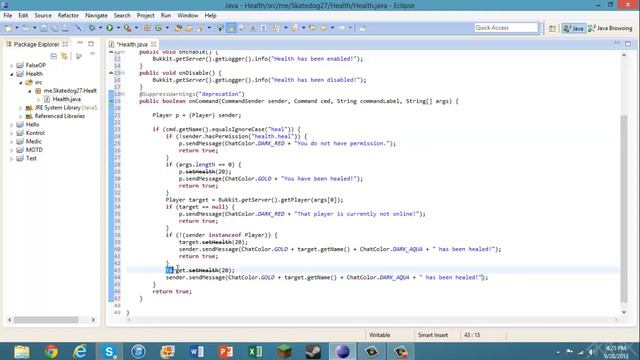
Task: Switch to the Health.java editor tab
Action: point(132,44)
